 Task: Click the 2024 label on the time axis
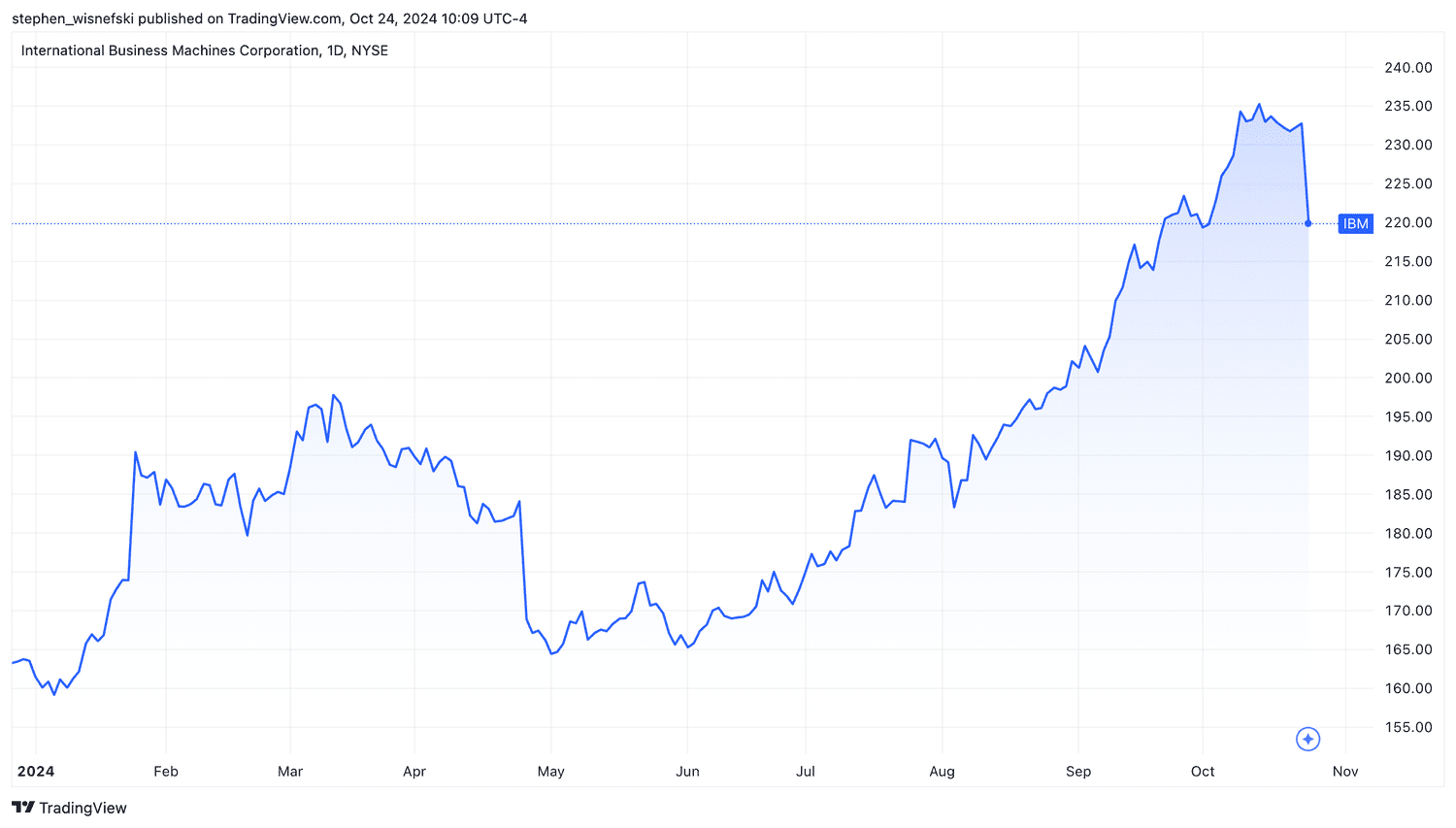pos(36,772)
